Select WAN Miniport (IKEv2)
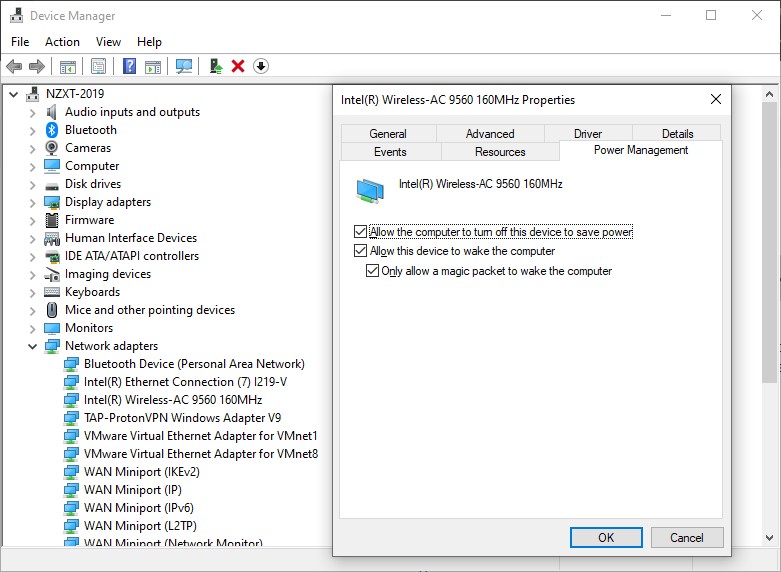Screen dimensions: 781x572 [x=141, y=472]
